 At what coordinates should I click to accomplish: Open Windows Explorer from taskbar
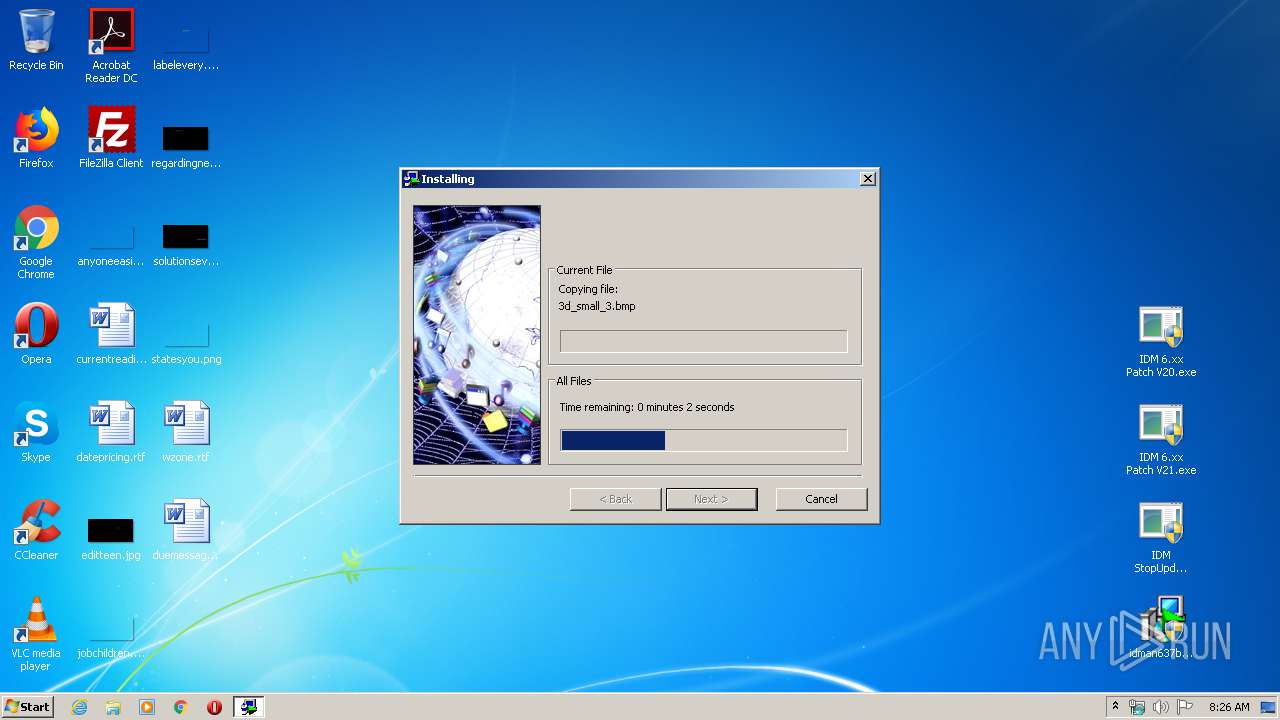(113, 707)
